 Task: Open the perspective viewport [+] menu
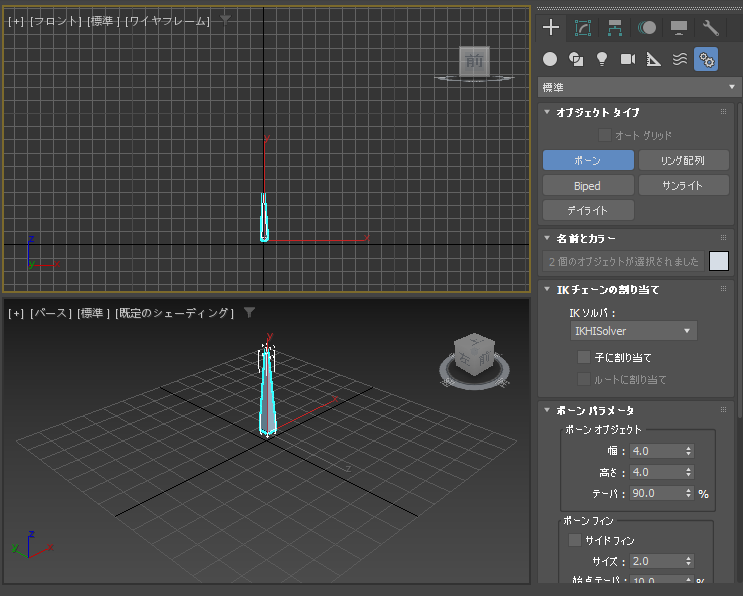(16, 313)
